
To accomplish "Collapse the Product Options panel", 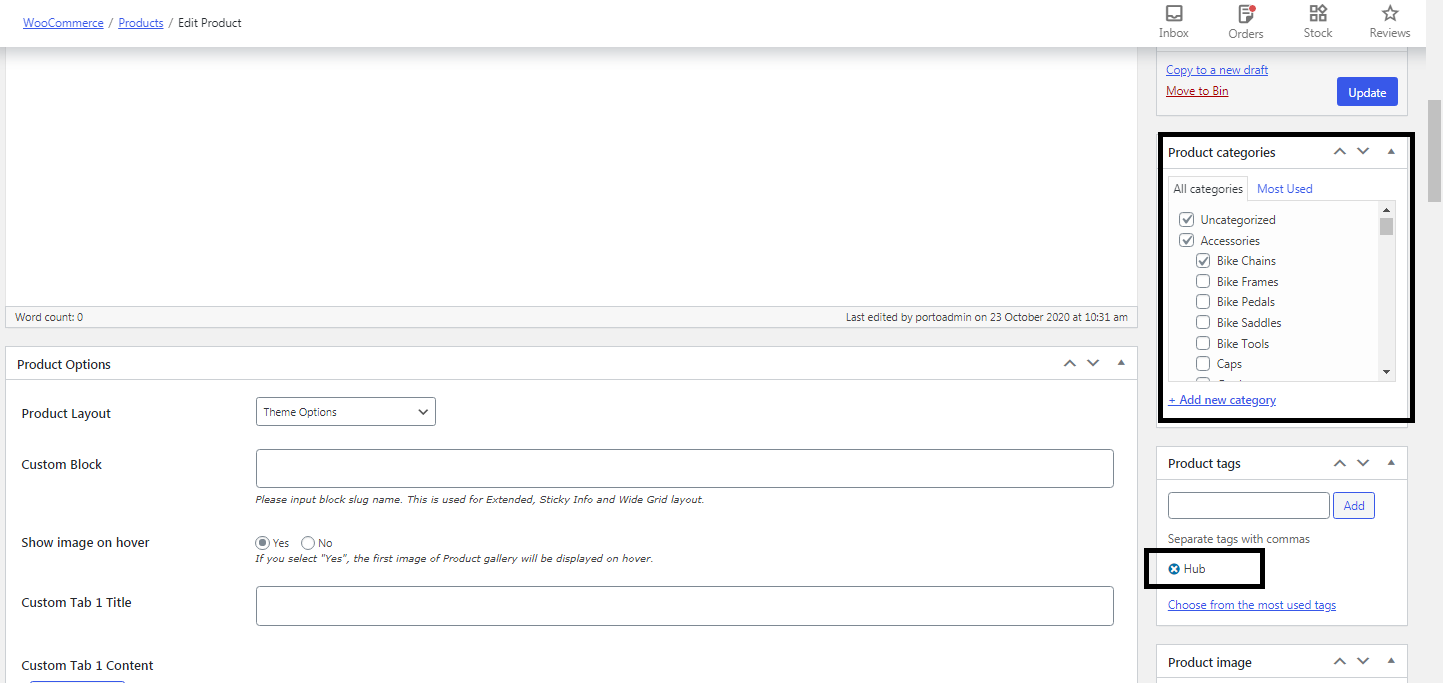I will 1120,364.
